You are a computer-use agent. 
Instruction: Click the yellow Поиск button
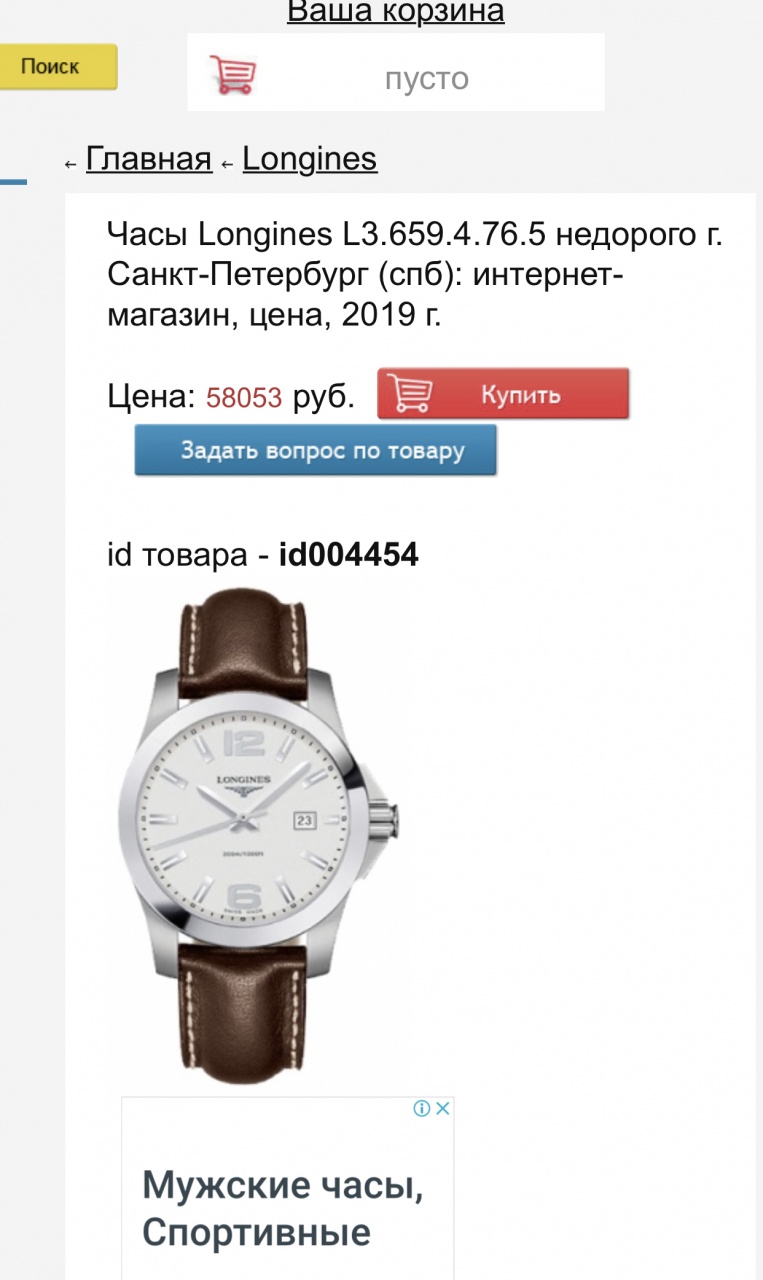click(x=57, y=67)
